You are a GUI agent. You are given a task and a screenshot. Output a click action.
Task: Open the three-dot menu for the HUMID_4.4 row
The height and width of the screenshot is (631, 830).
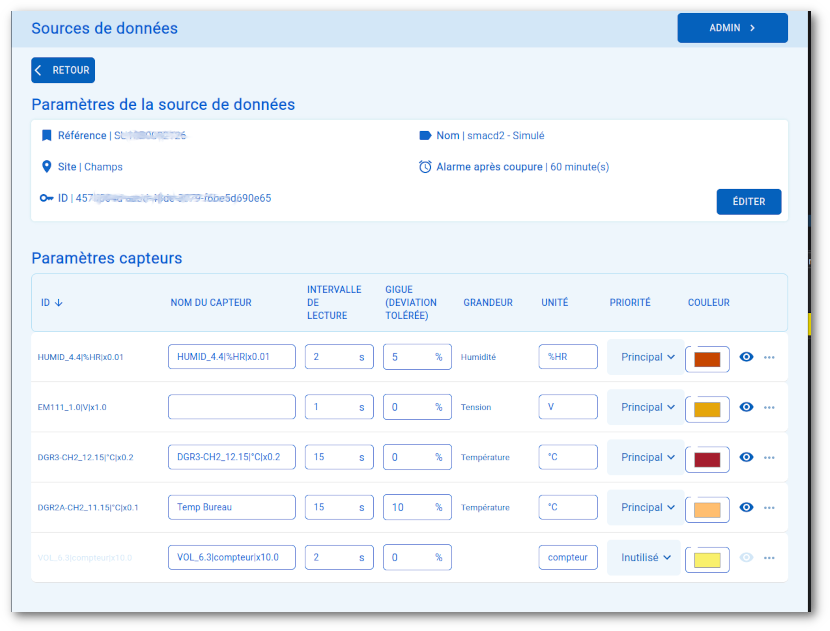pos(769,357)
